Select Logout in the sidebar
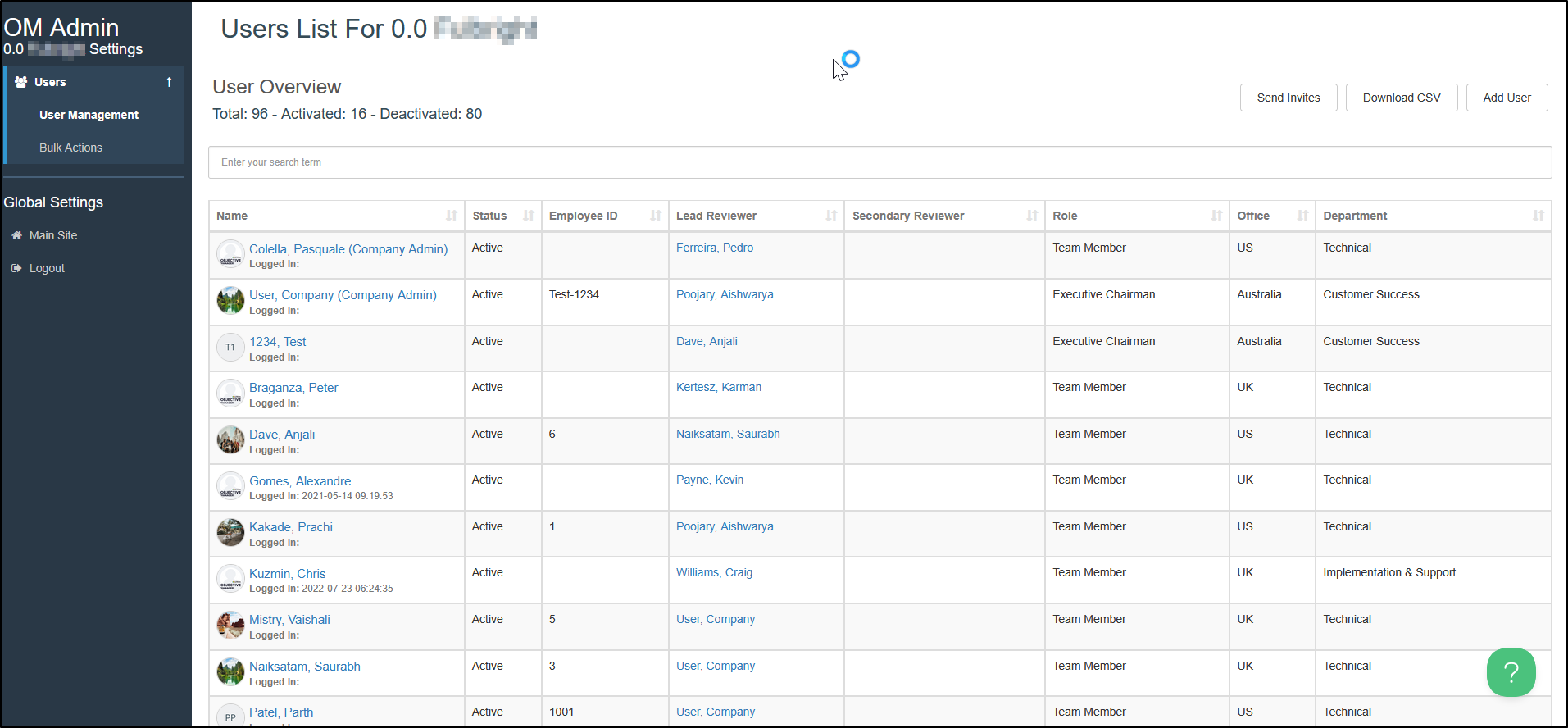 click(x=47, y=268)
